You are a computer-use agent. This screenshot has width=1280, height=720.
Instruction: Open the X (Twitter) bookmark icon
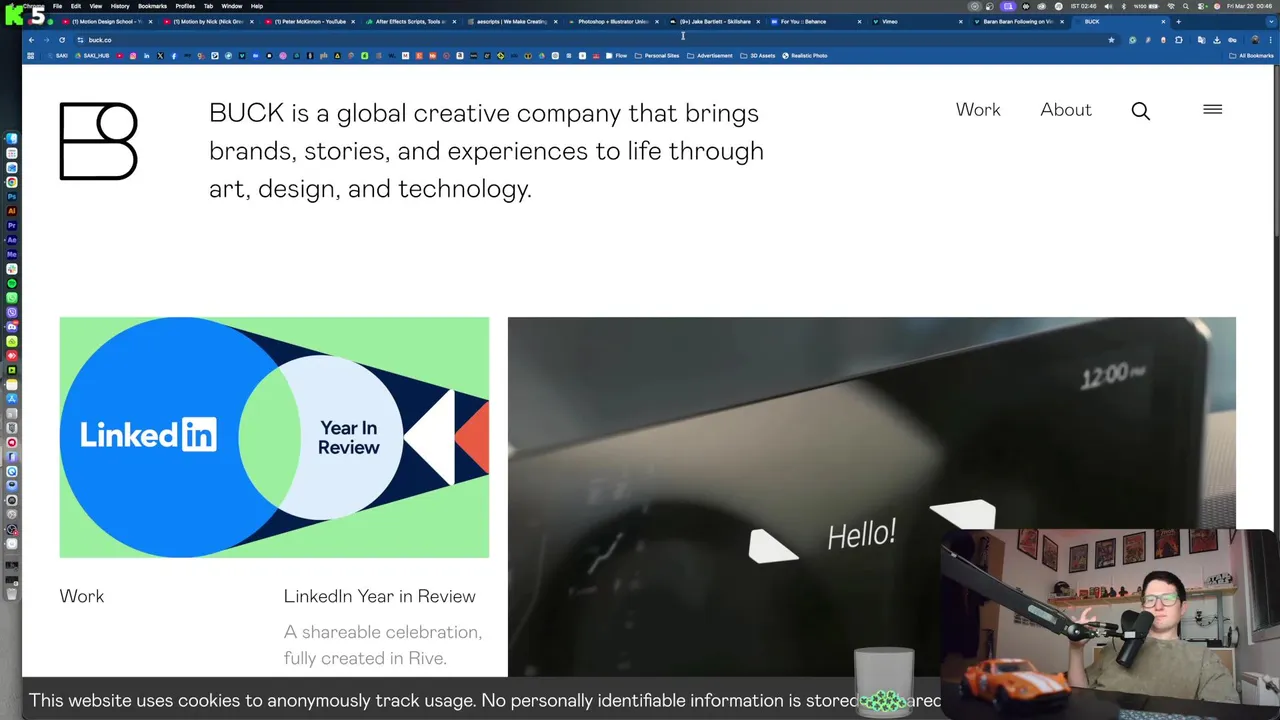point(160,56)
